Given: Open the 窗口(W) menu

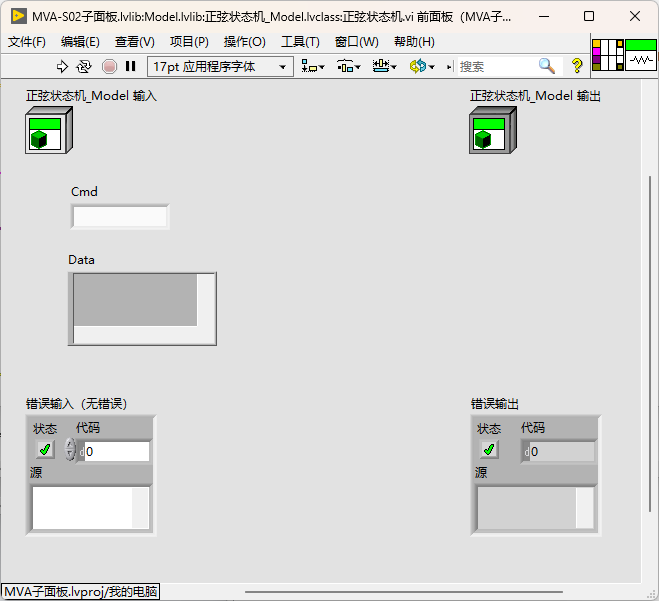Looking at the screenshot, I should click(x=357, y=42).
